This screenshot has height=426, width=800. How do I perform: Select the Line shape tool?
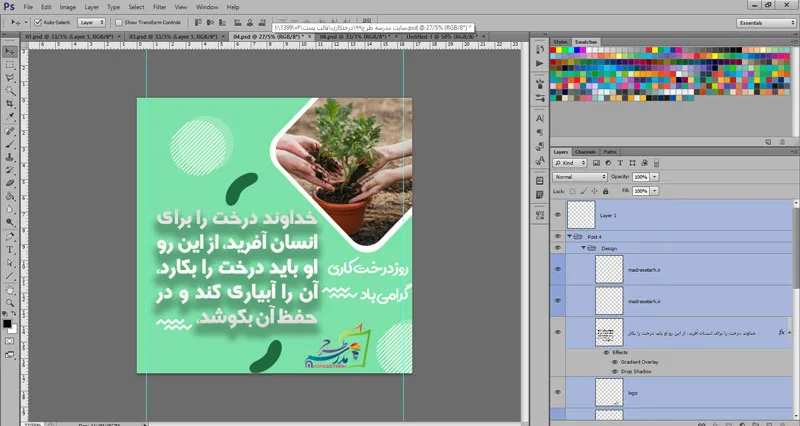9,276
